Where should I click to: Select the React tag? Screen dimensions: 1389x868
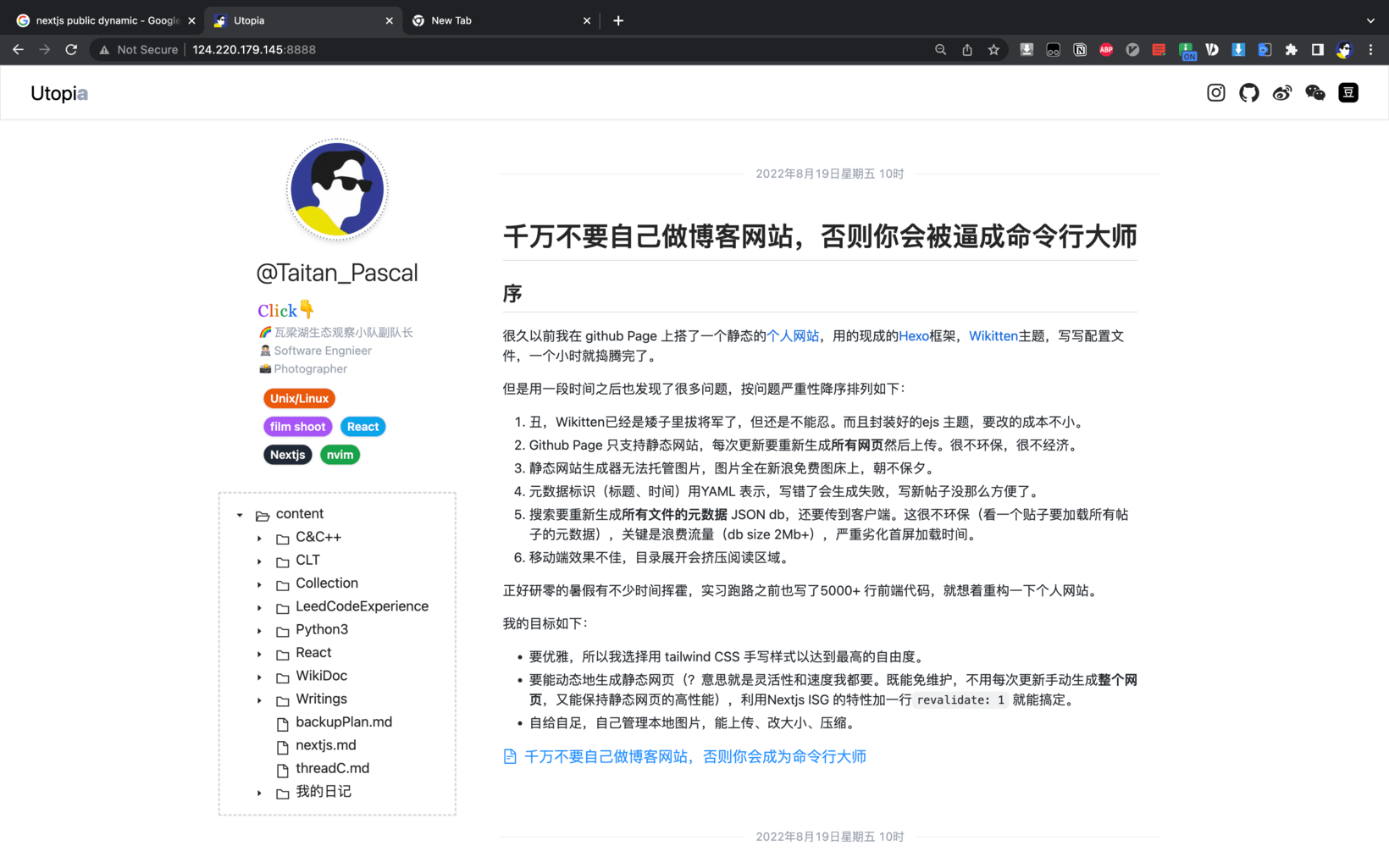(362, 427)
